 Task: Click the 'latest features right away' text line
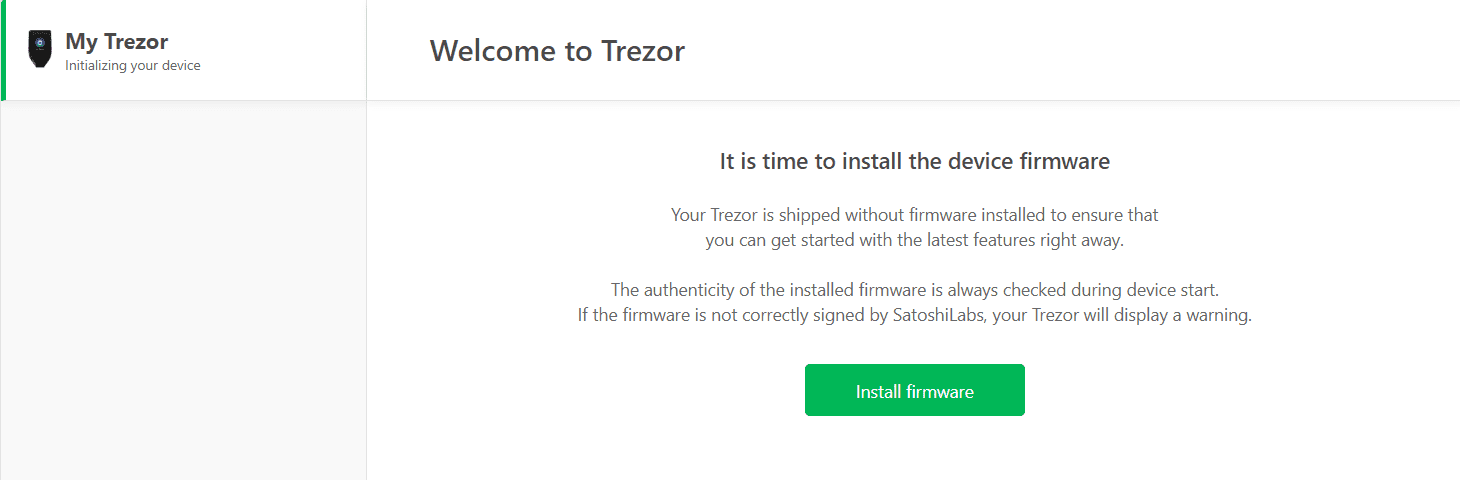[914, 240]
